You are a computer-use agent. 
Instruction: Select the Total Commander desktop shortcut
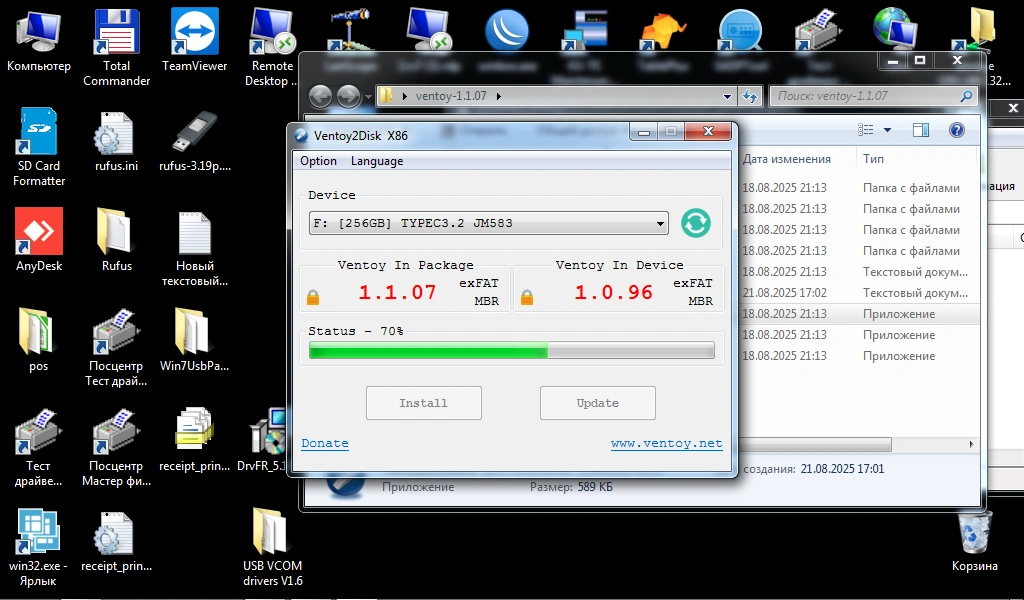[116, 47]
